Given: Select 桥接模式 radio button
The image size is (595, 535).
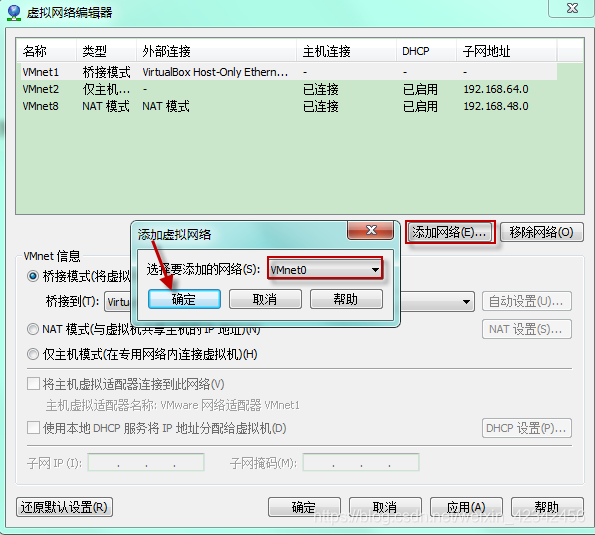Looking at the screenshot, I should (33, 276).
